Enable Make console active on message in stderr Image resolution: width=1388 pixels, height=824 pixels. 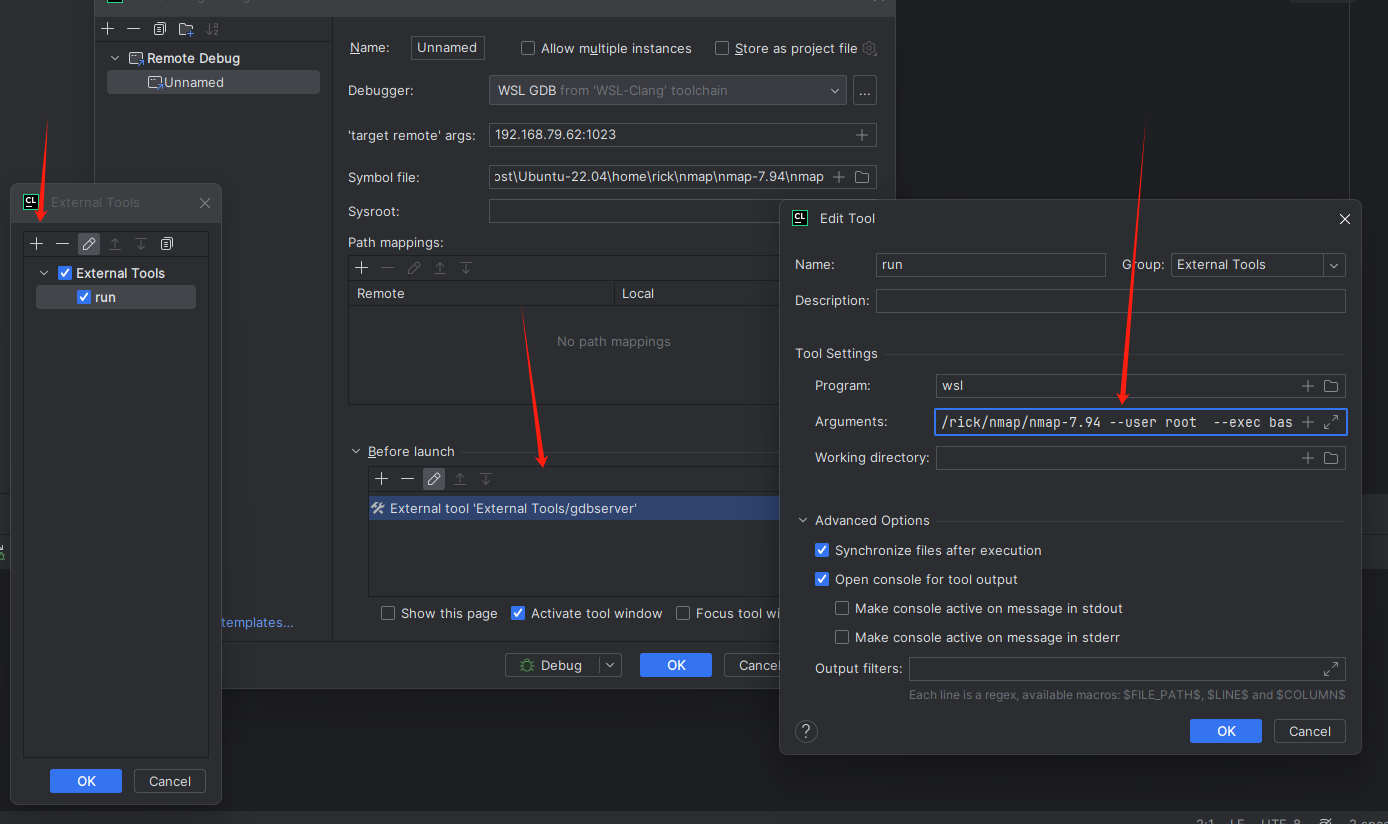(x=842, y=637)
